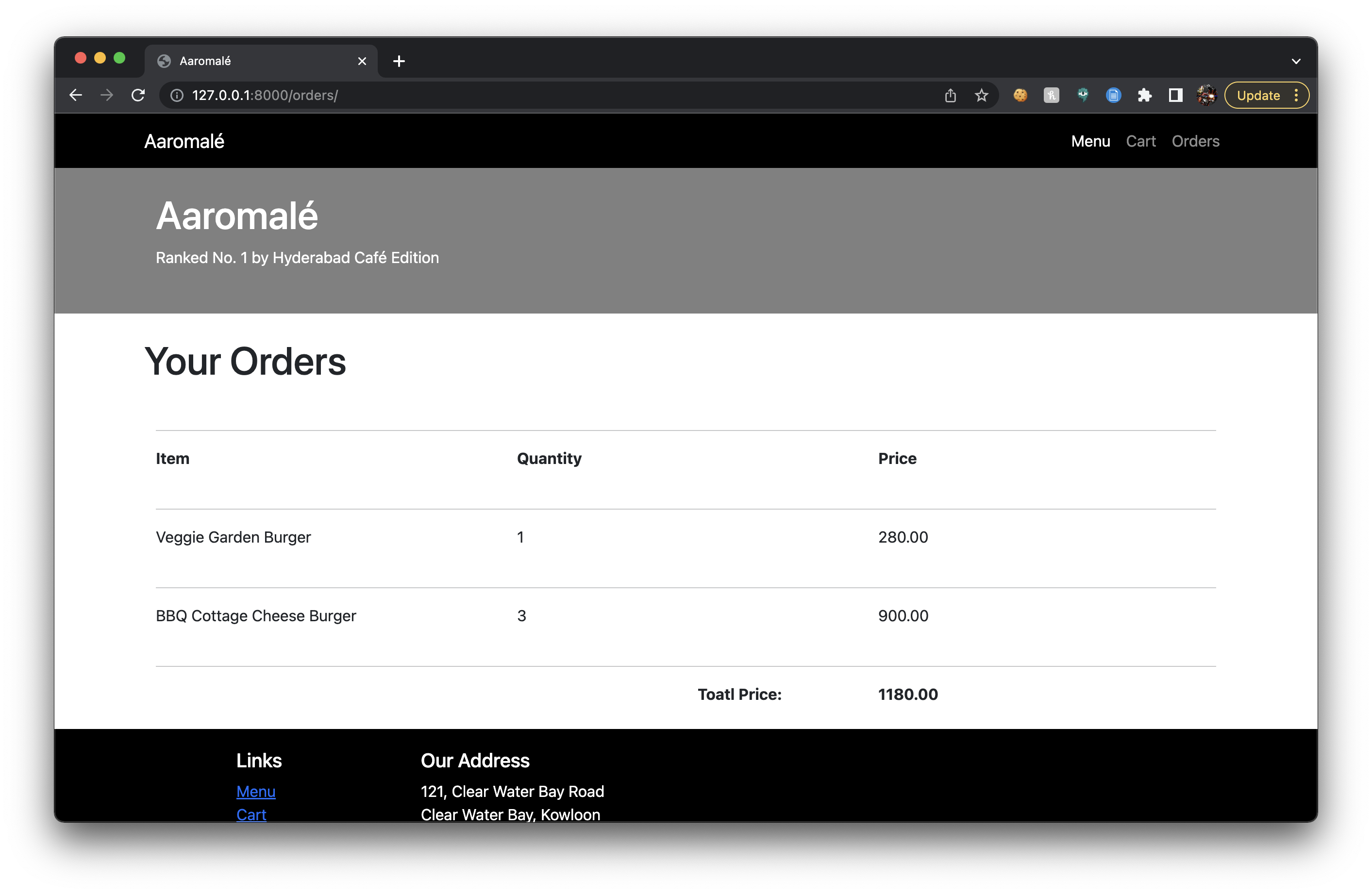
Task: Click the BBQ Cottage Cheese Burger item
Action: pyautogui.click(x=256, y=615)
